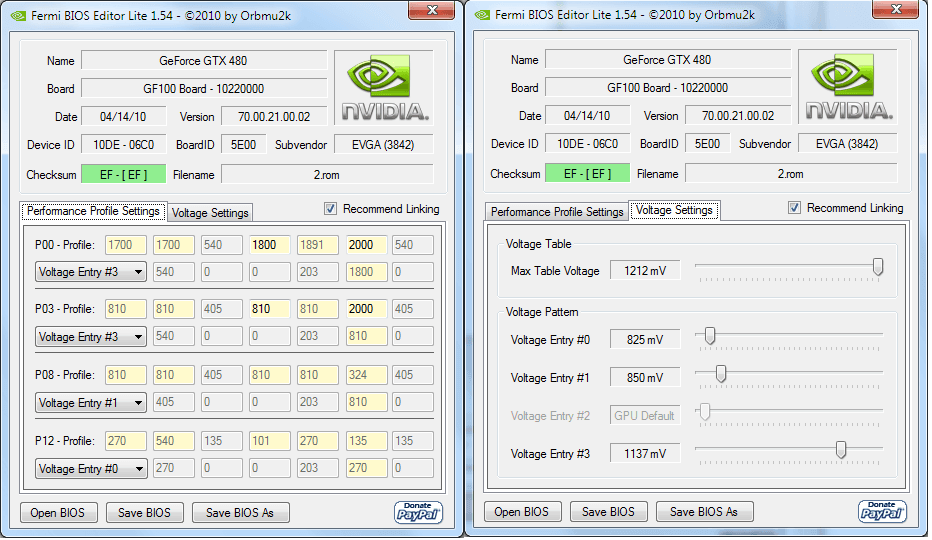This screenshot has width=932, height=540.
Task: Click the Date field 04/14/10 in left window
Action: (123, 117)
